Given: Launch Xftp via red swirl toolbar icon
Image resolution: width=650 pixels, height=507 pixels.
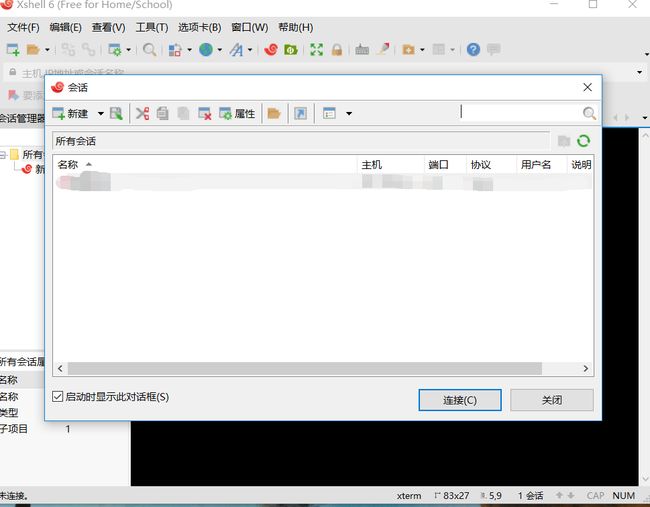Looking at the screenshot, I should [x=271, y=50].
